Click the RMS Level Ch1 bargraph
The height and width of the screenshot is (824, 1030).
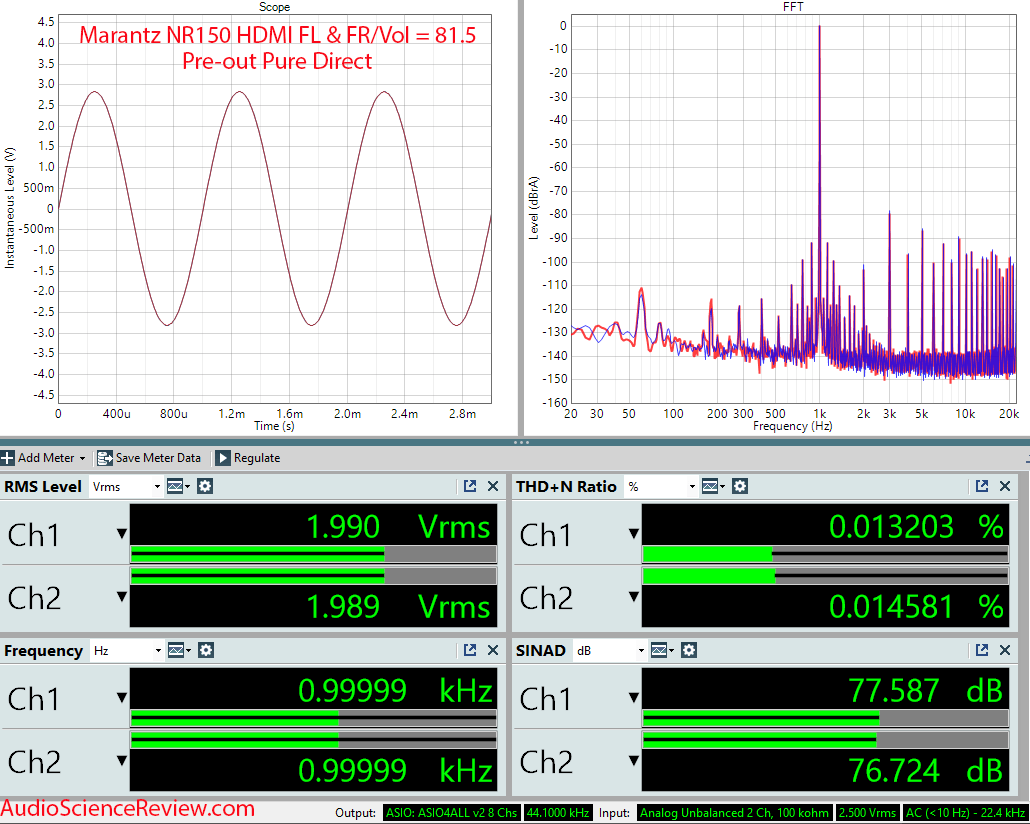313,554
